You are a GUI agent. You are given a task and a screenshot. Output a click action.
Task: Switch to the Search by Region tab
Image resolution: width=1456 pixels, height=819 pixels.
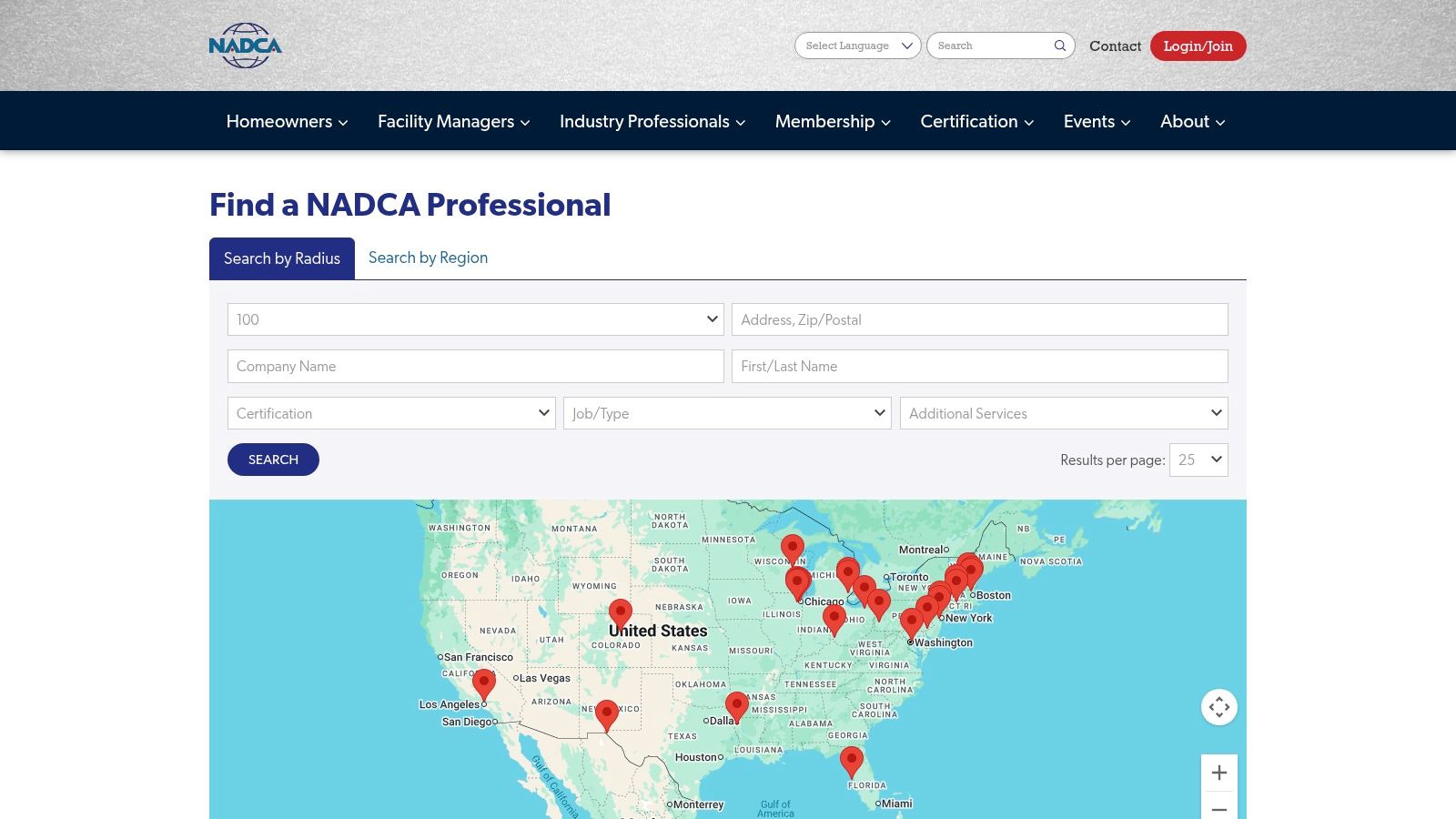(x=428, y=258)
